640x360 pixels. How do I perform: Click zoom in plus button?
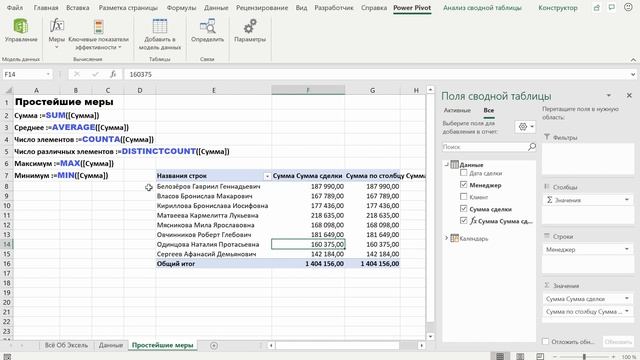click(613, 357)
